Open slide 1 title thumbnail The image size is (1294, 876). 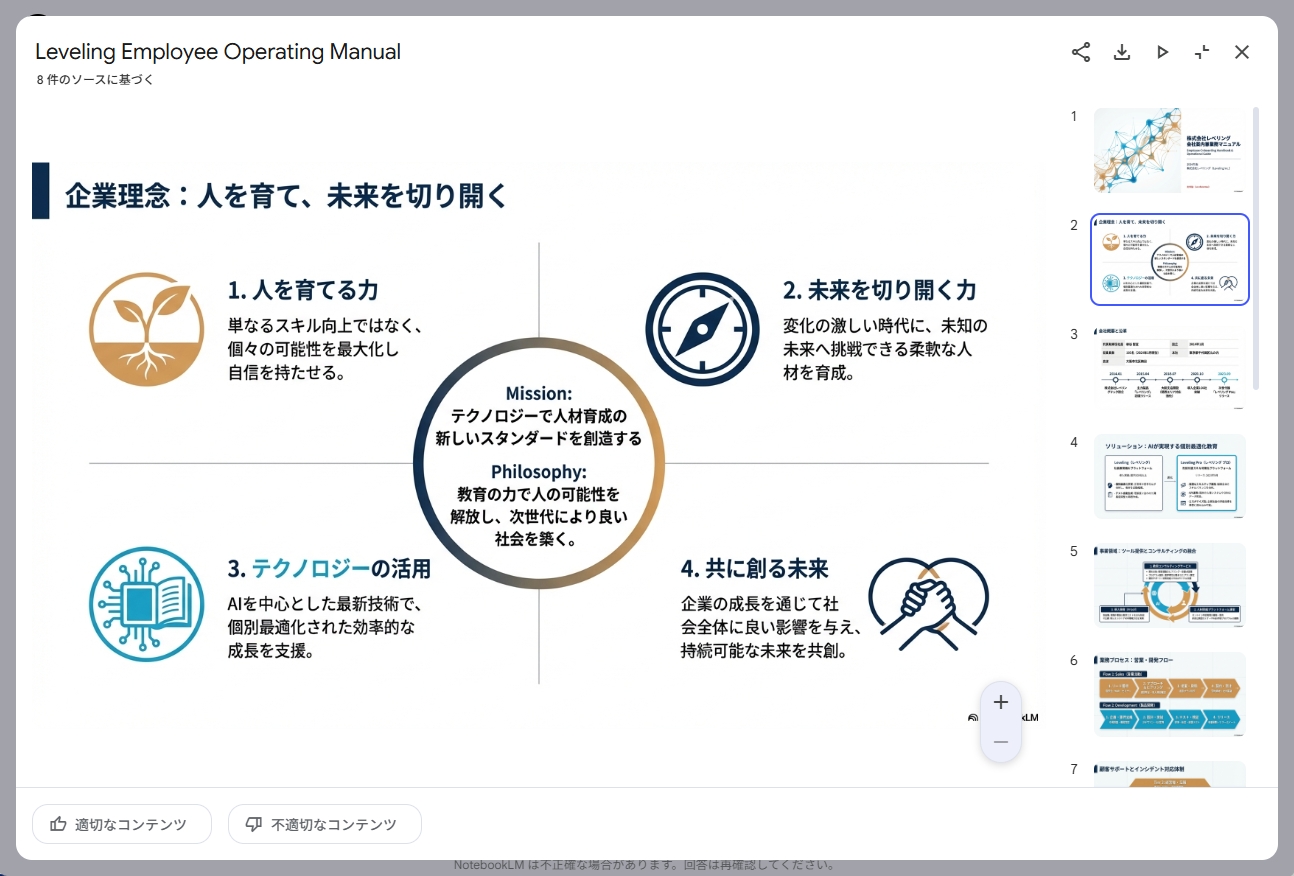pyautogui.click(x=1170, y=150)
